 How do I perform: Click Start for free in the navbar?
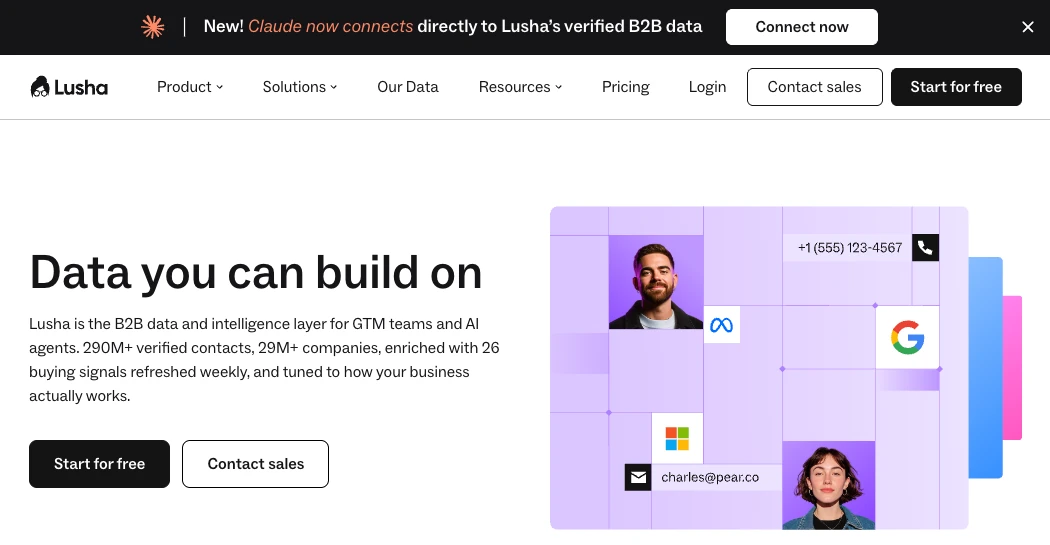pyautogui.click(x=956, y=87)
